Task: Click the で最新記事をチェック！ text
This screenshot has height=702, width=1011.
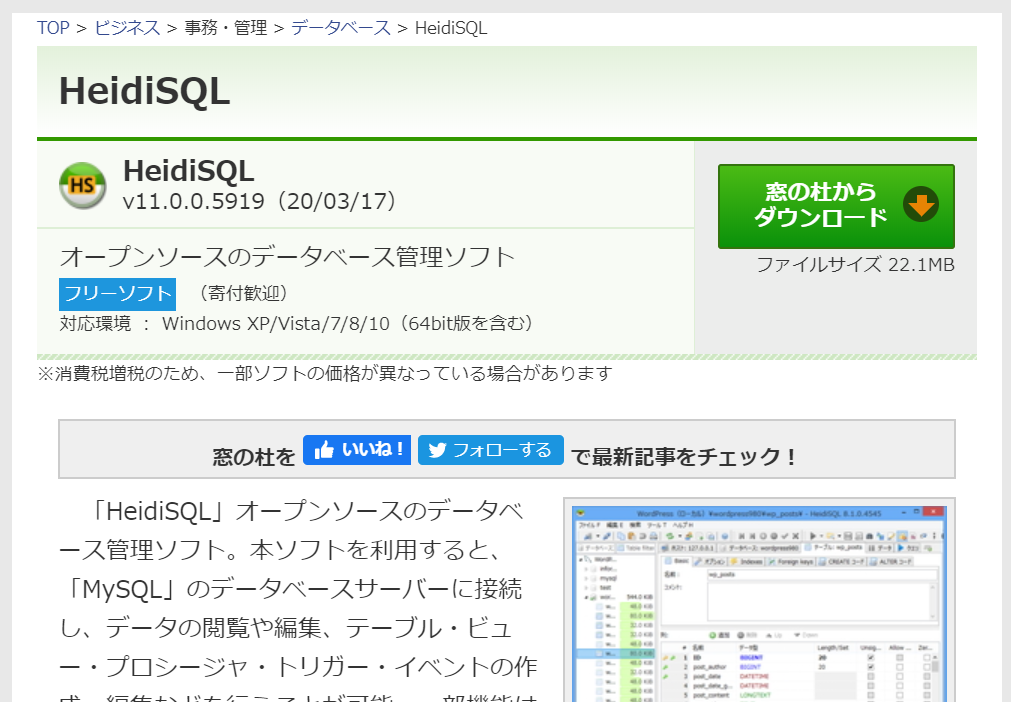Action: coord(685,457)
